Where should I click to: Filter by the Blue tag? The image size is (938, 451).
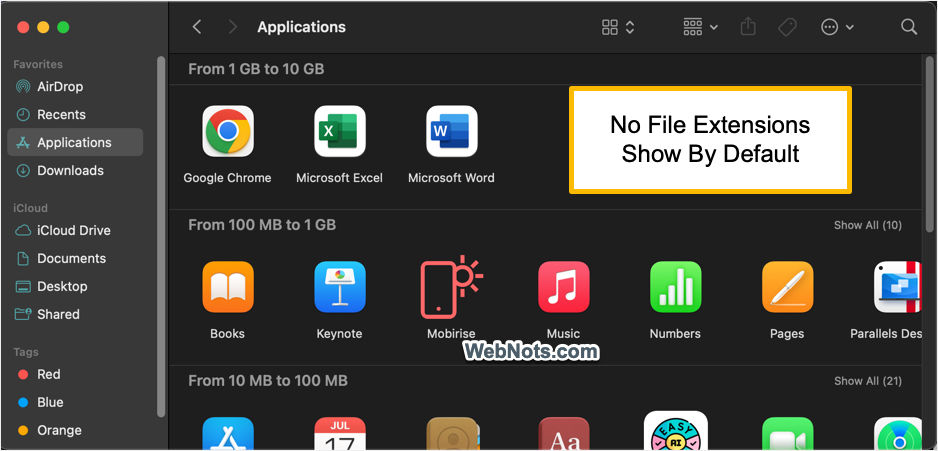click(75, 403)
